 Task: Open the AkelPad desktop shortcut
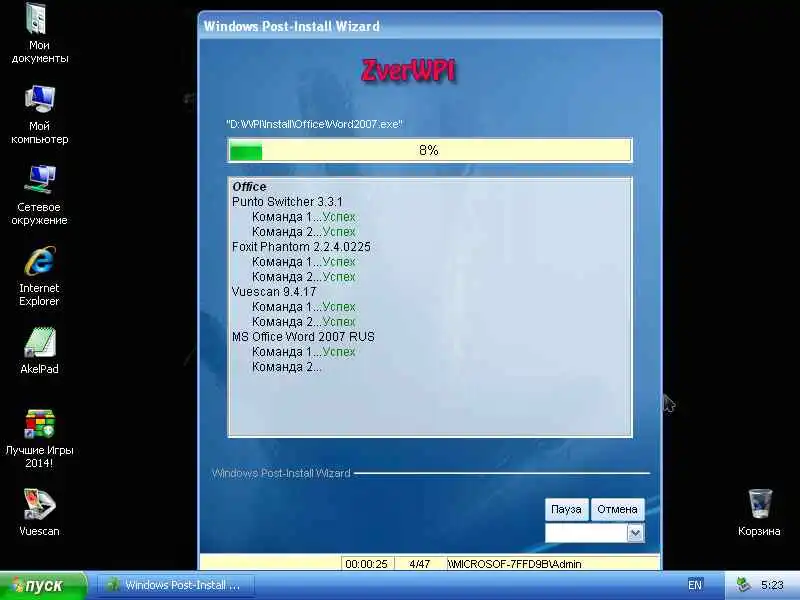point(39,351)
